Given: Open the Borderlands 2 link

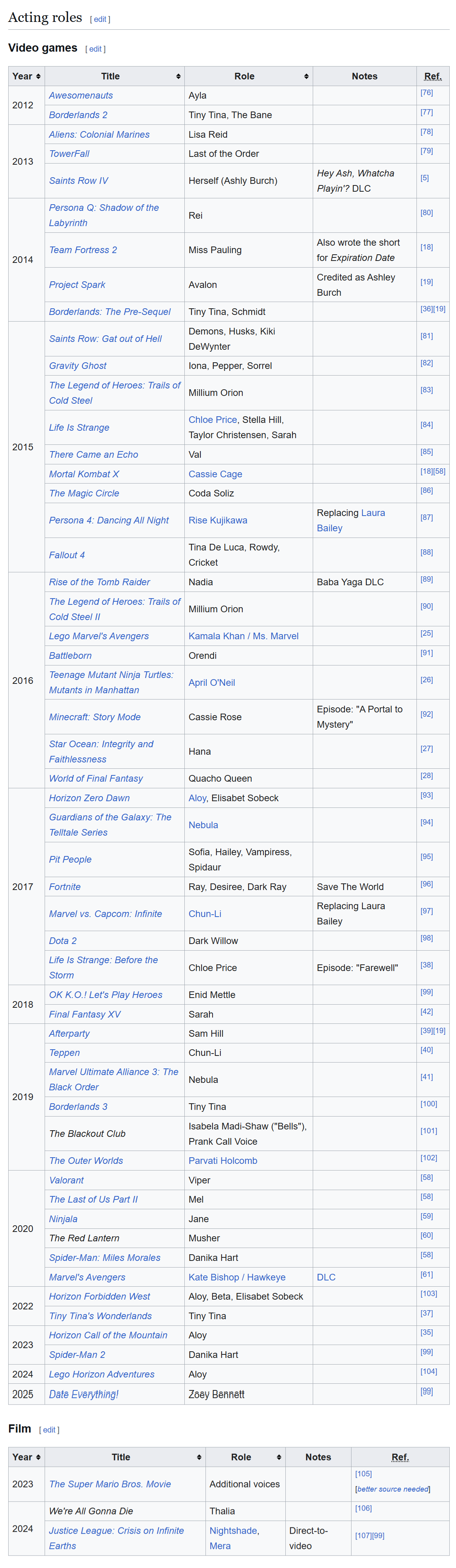Looking at the screenshot, I should coord(78,115).
